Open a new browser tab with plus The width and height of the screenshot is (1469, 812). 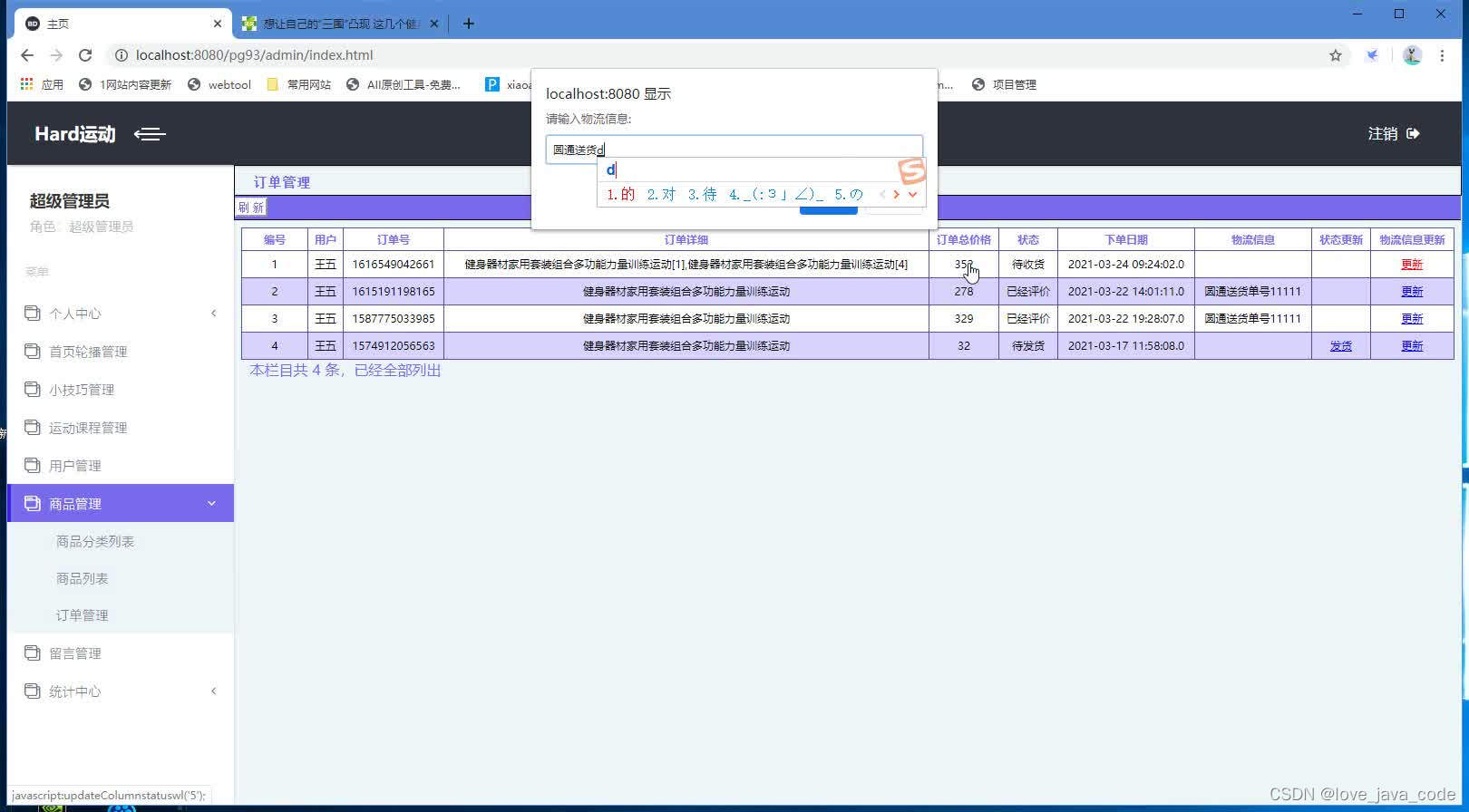pos(468,24)
